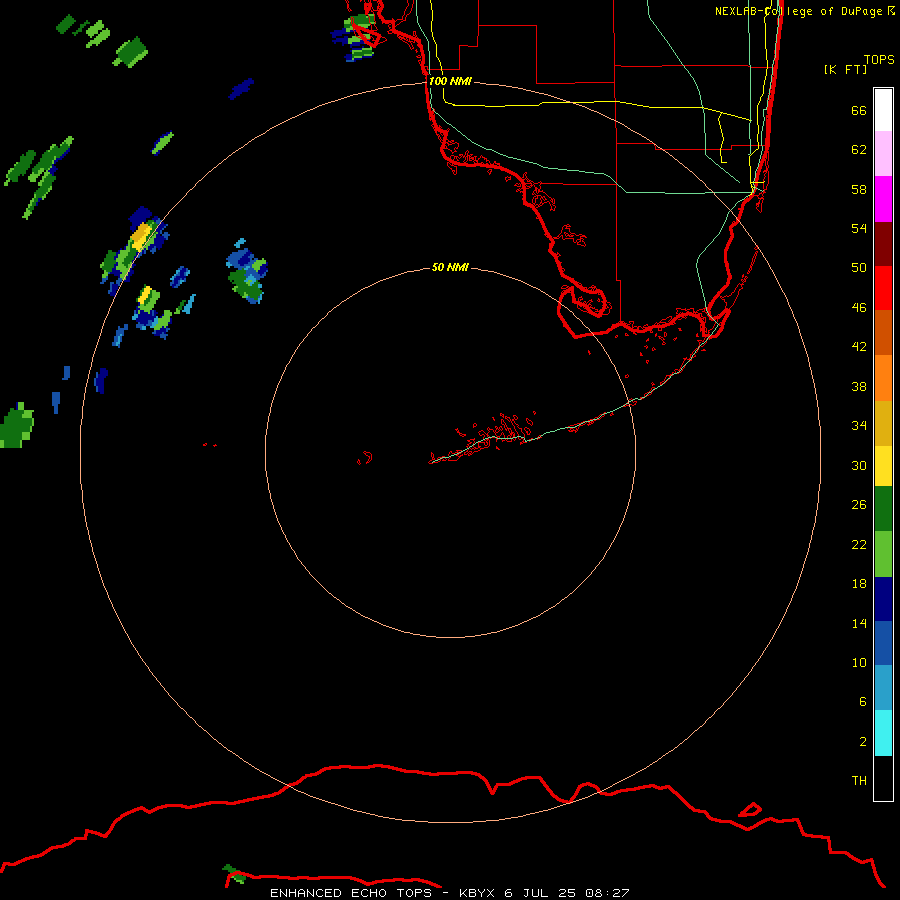900x900 pixels.
Task: Select the bright red legend swatch
Action: 883,288
